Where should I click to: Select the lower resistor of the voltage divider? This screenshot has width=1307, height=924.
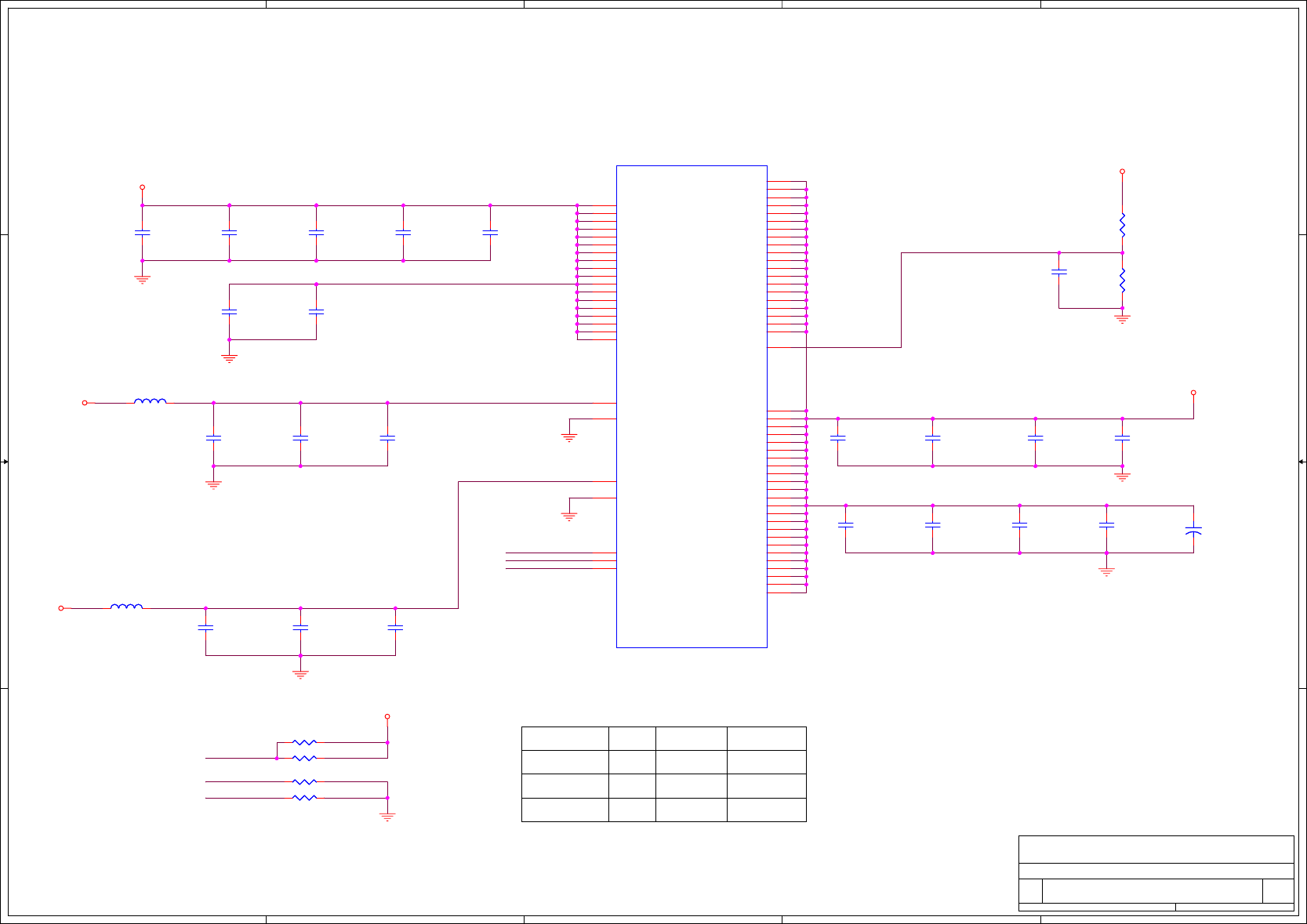1122,281
